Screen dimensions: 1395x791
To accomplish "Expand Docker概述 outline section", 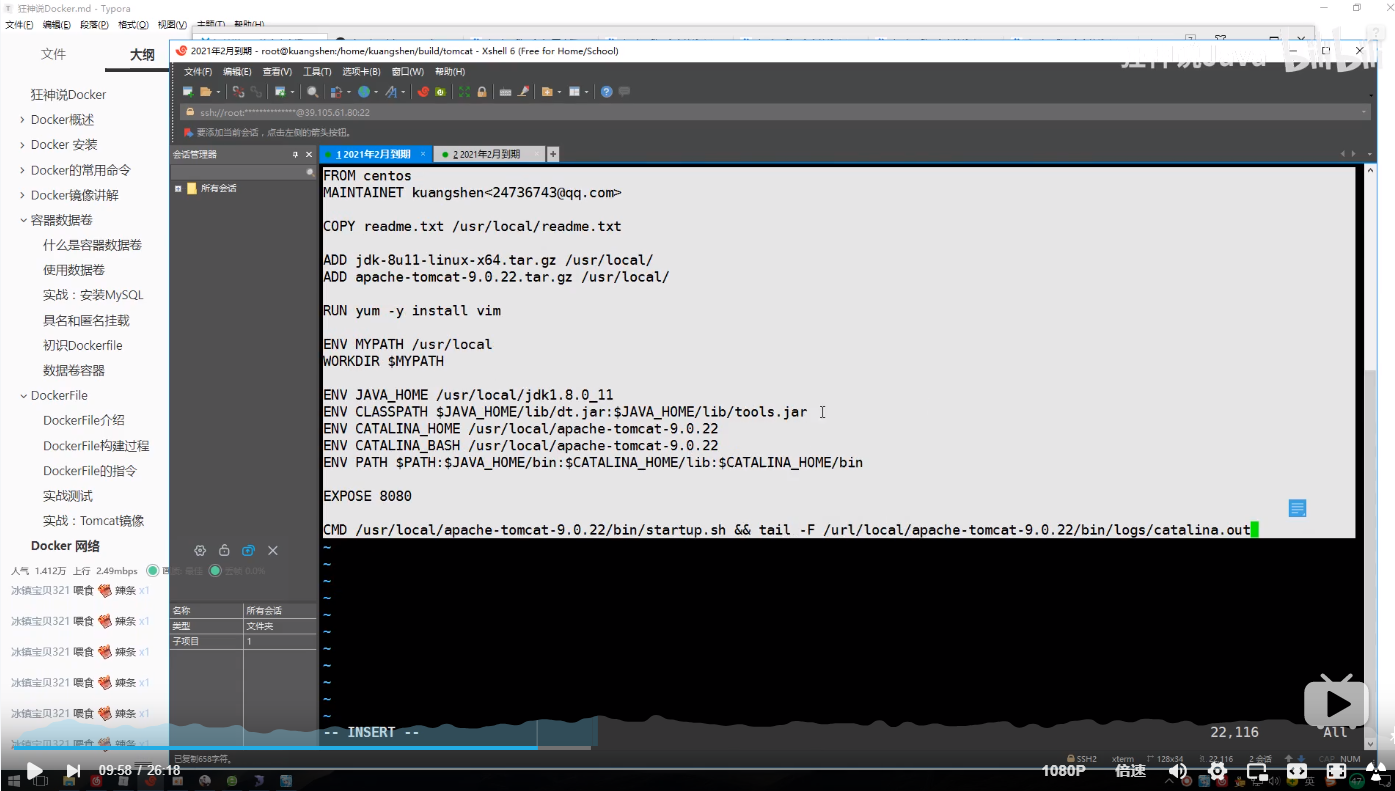I will point(23,119).
